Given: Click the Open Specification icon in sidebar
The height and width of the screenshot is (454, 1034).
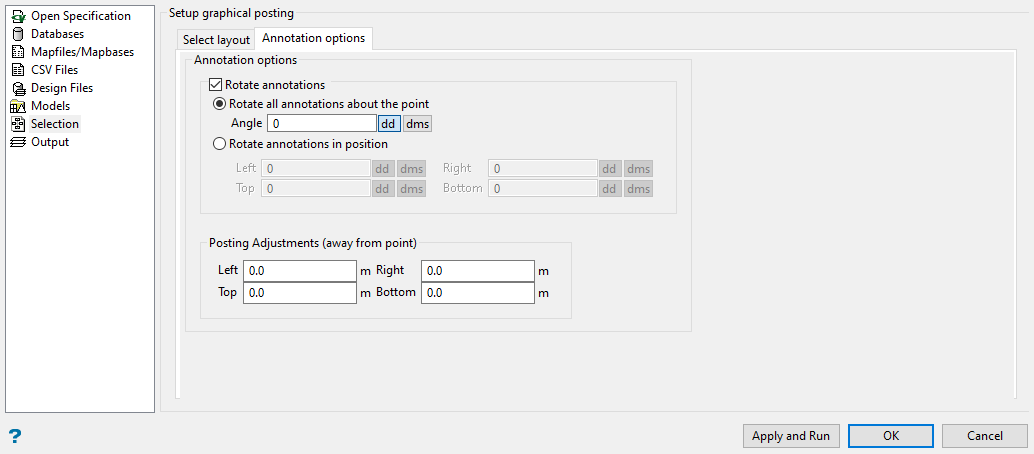Looking at the screenshot, I should coord(17,16).
